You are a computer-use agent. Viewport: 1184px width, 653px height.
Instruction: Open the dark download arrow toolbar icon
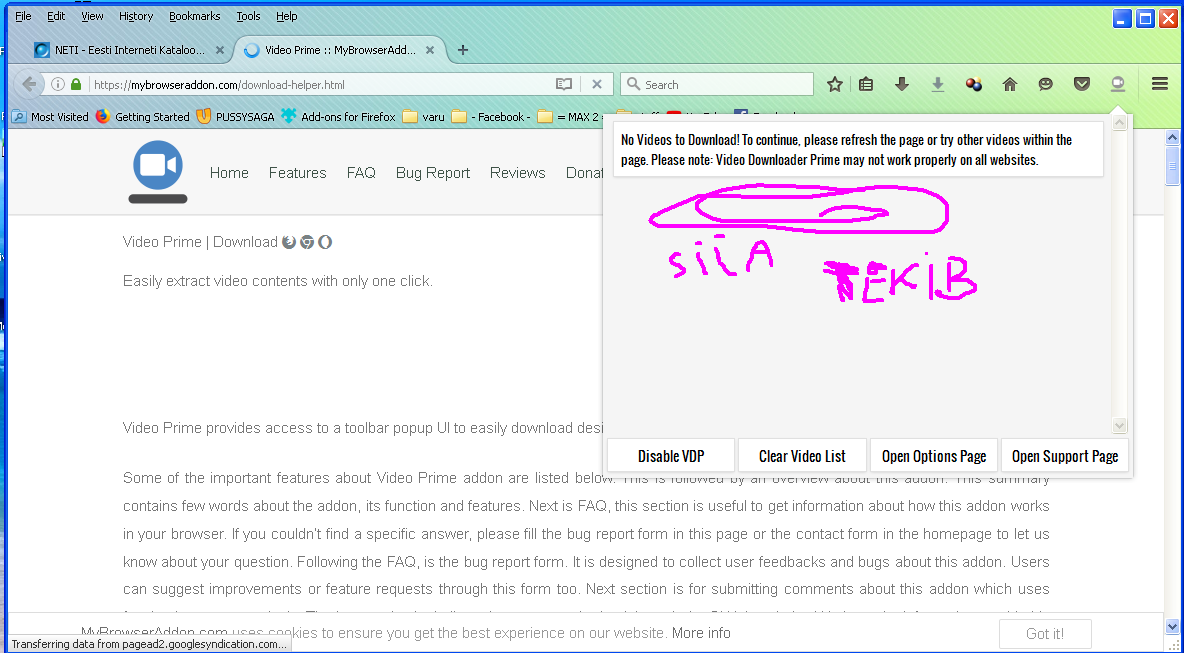902,85
